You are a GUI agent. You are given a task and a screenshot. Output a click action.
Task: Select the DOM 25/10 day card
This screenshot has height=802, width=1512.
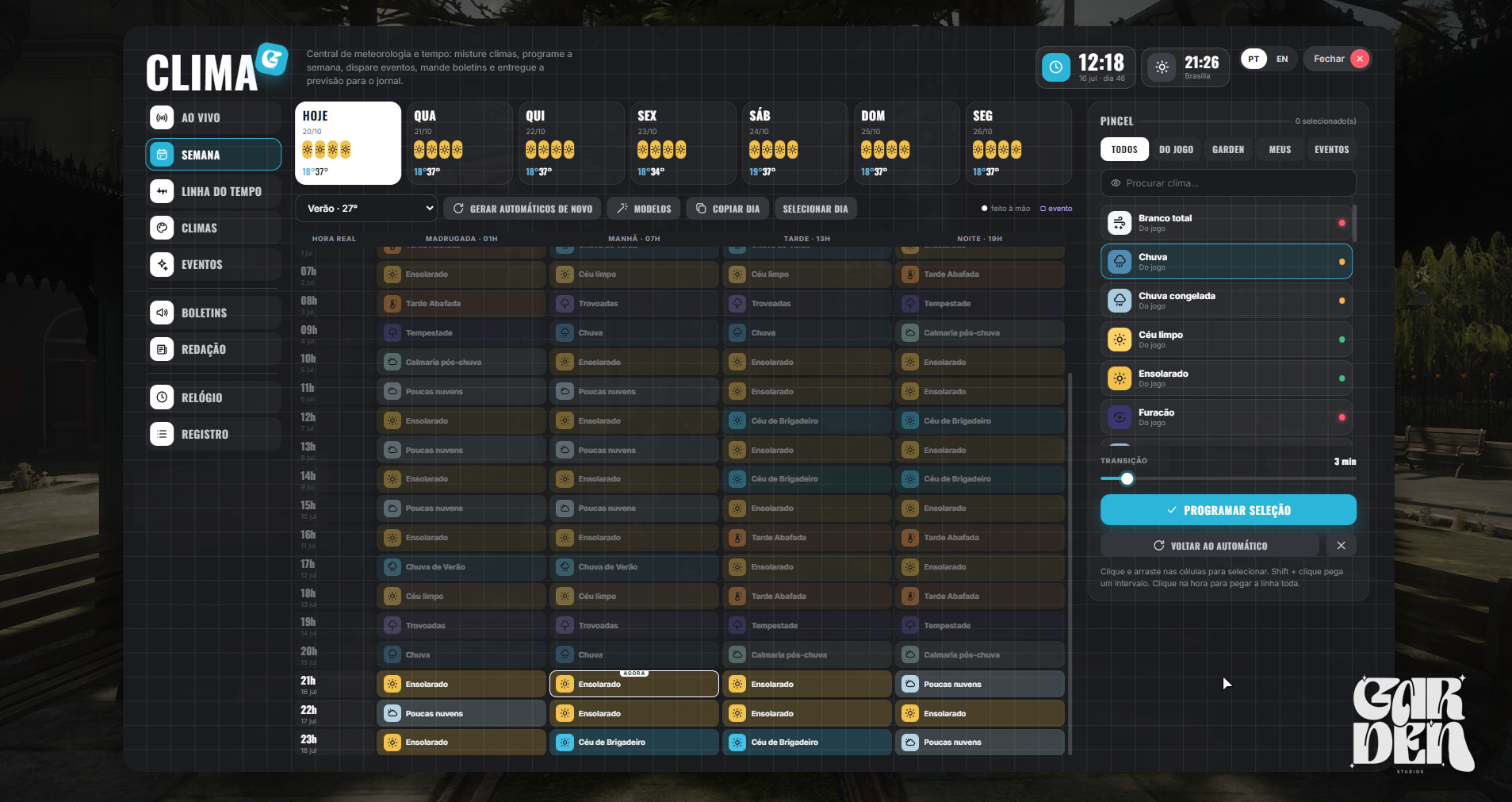click(x=907, y=143)
